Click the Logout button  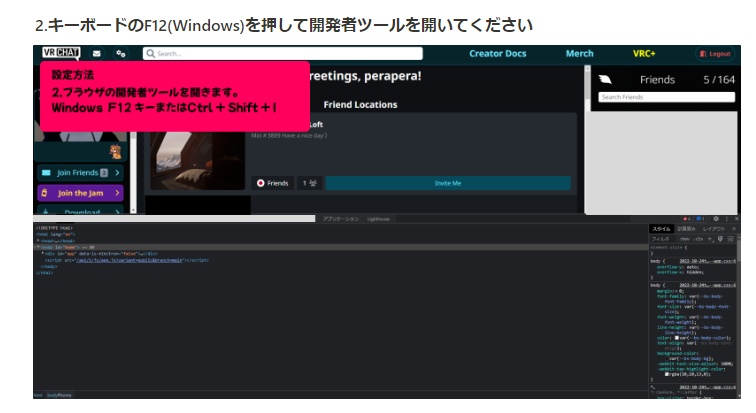pos(715,53)
